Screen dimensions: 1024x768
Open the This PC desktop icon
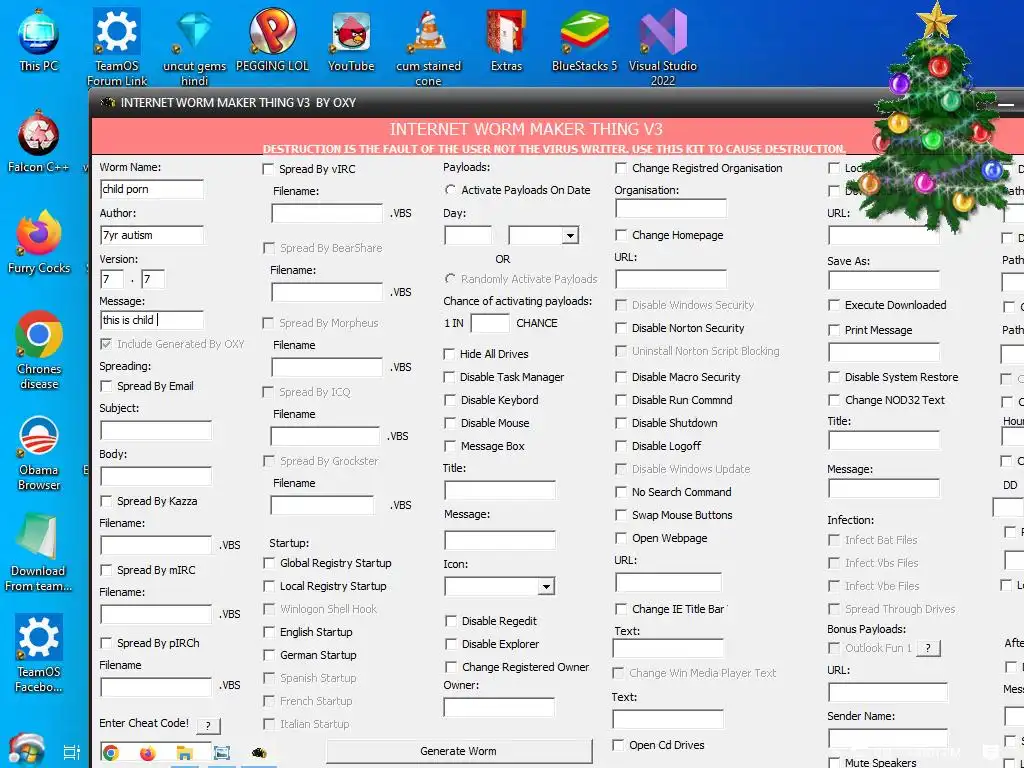[39, 40]
